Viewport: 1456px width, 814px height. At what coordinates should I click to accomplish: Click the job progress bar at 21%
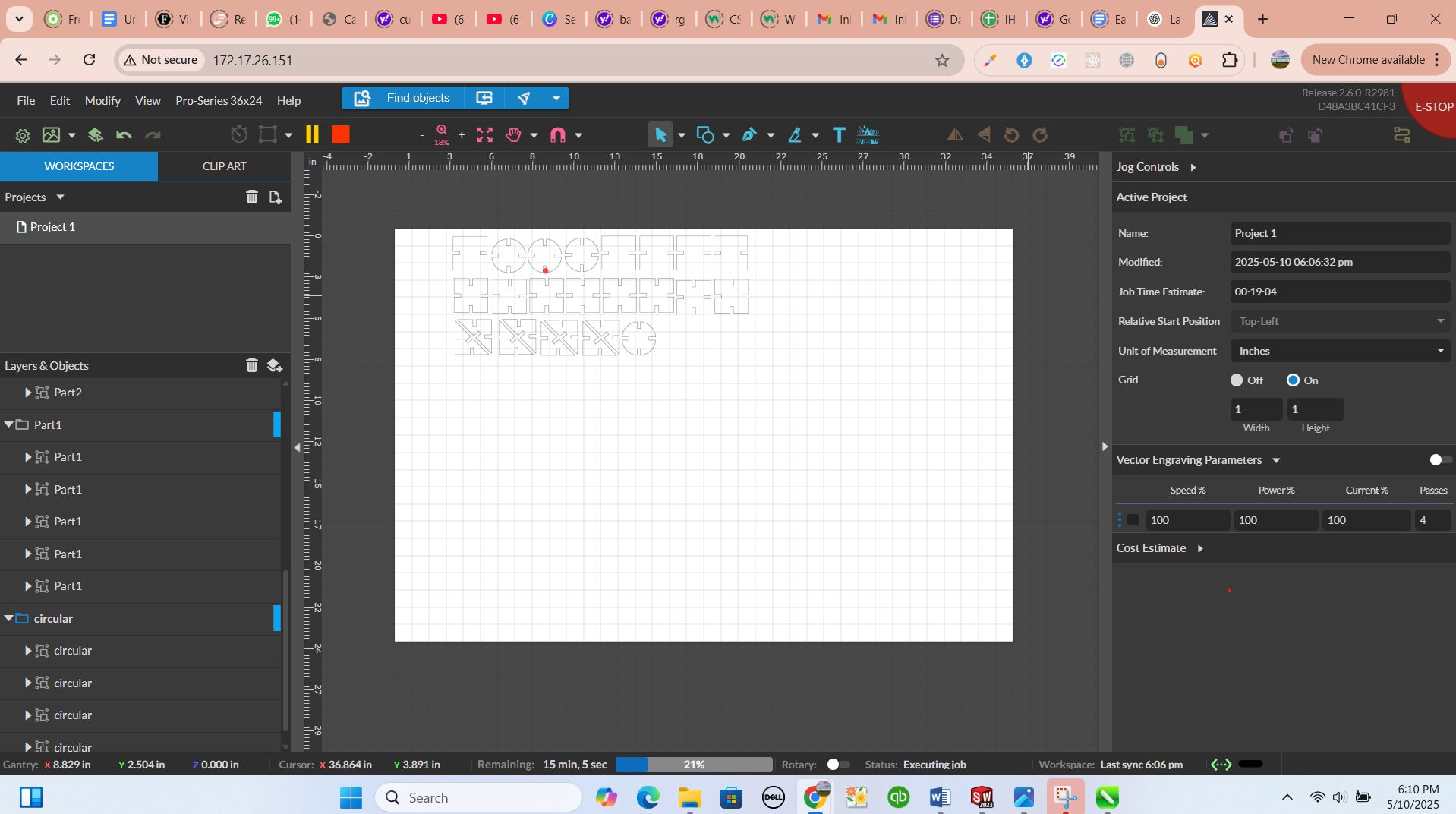pos(694,765)
